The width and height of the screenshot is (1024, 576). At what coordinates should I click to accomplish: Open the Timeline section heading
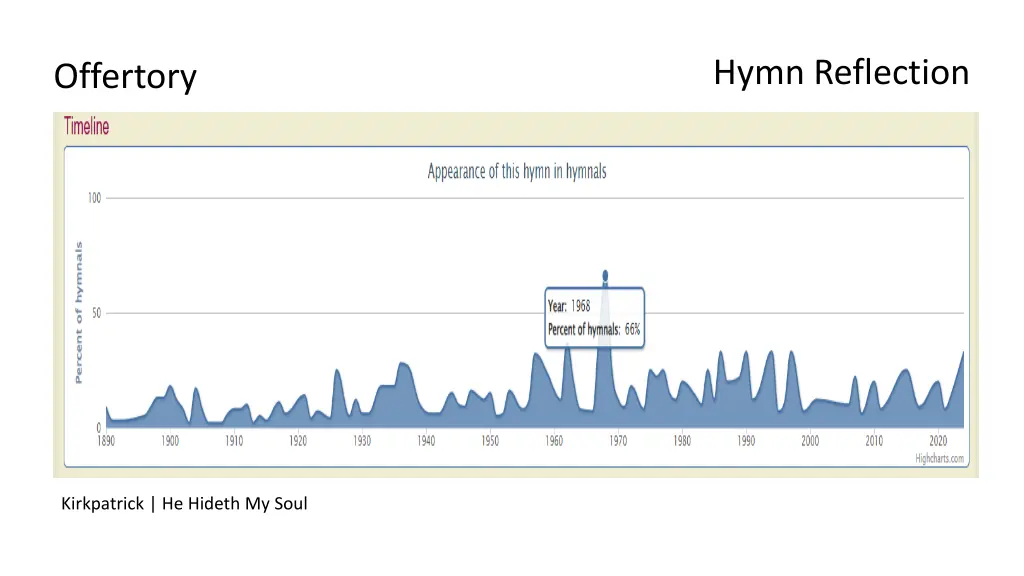(85, 126)
